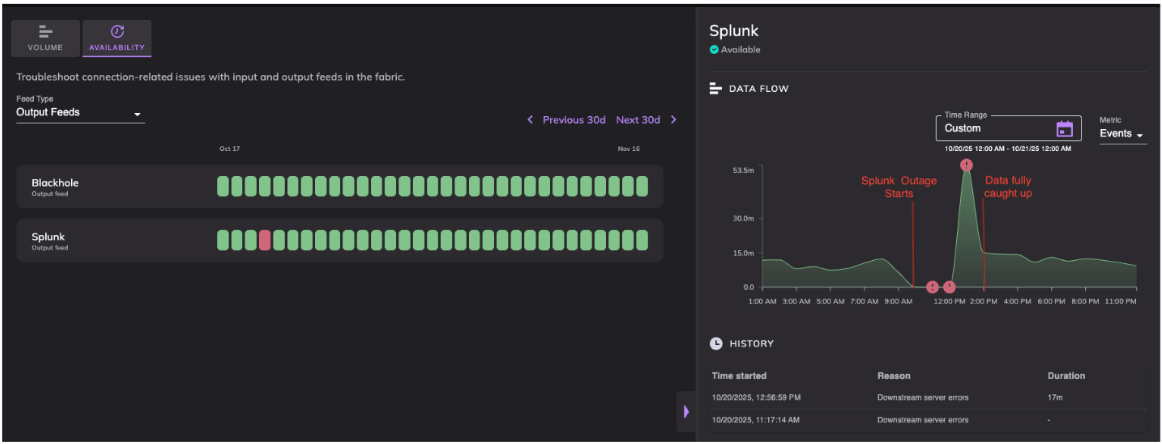Click the Duration column header
This screenshot has width=1162, height=444.
[1066, 376]
